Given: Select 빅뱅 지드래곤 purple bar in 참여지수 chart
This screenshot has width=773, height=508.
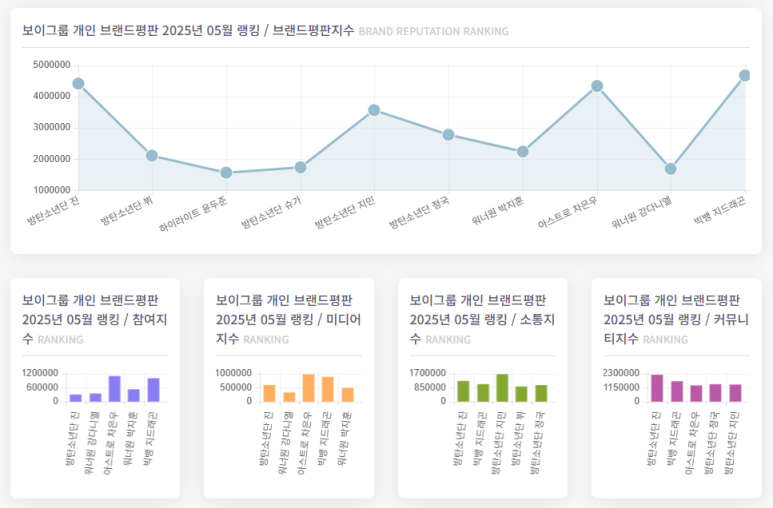Looking at the screenshot, I should [x=154, y=390].
